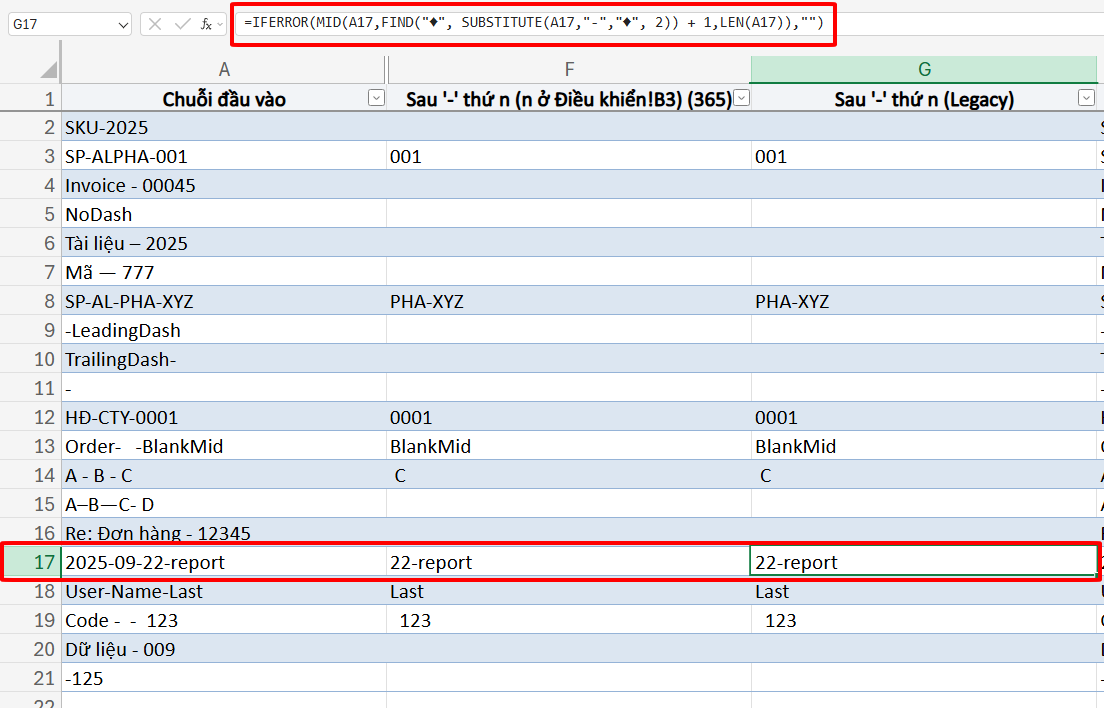1104x708 pixels.
Task: Click cell 'SP-AL-PHA-XYZ'
Action: pyautogui.click(x=224, y=301)
